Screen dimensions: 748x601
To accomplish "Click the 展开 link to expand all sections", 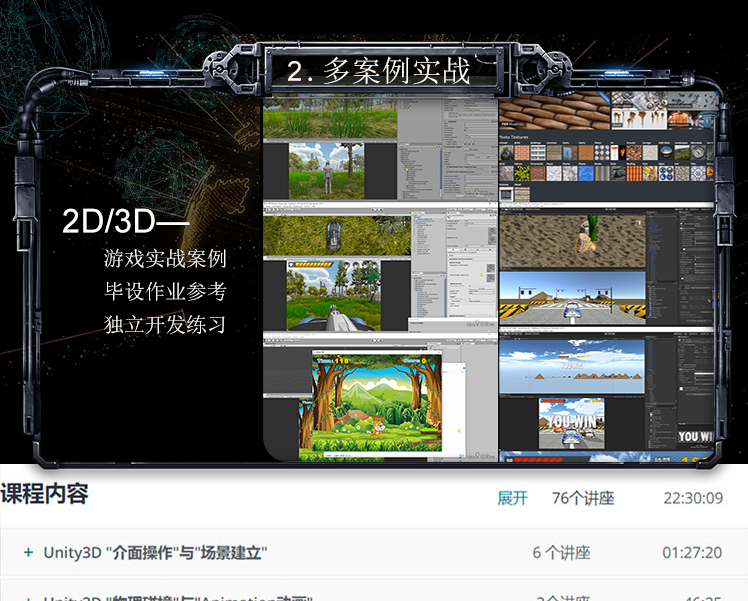I will [512, 498].
